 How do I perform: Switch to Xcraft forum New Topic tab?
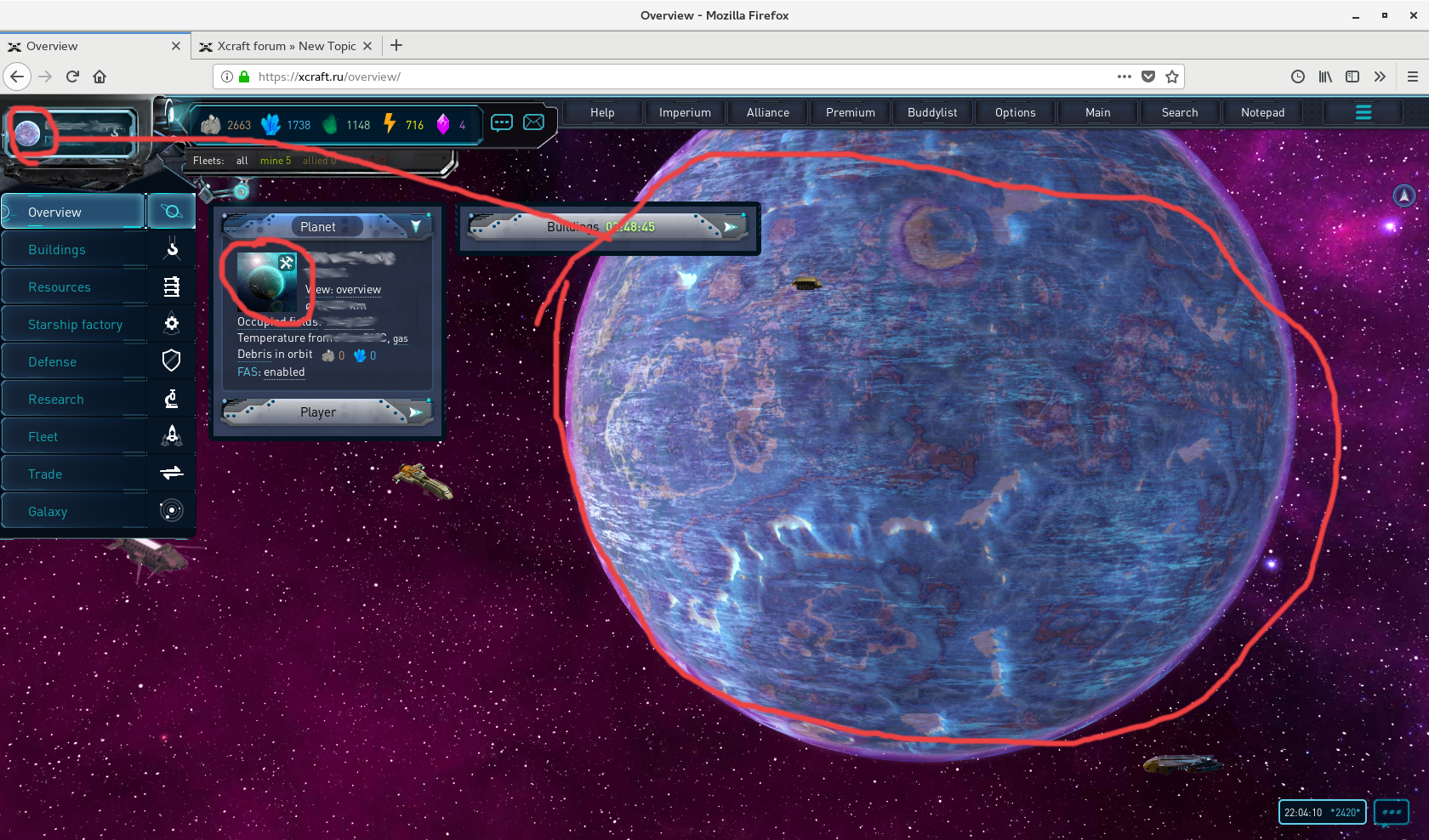286,46
